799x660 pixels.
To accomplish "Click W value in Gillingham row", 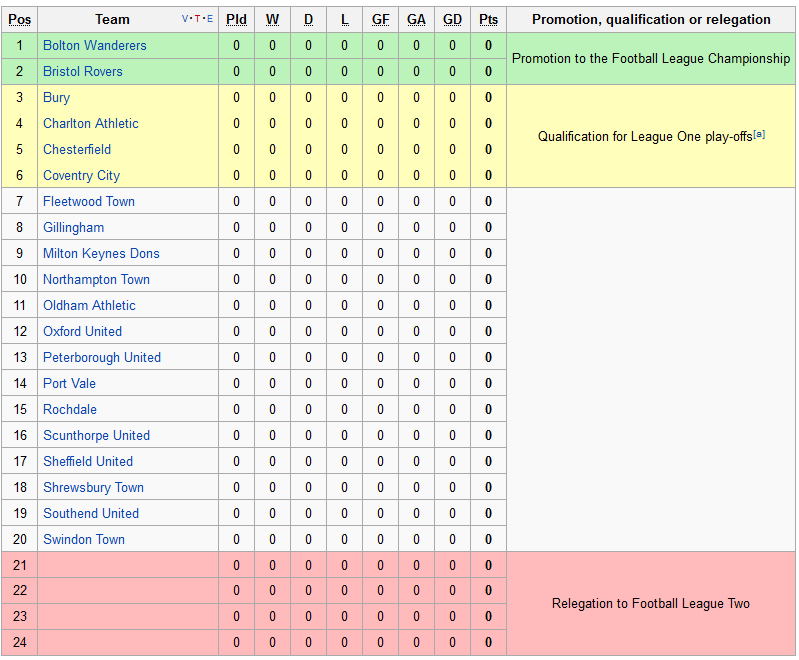I will click(273, 227).
